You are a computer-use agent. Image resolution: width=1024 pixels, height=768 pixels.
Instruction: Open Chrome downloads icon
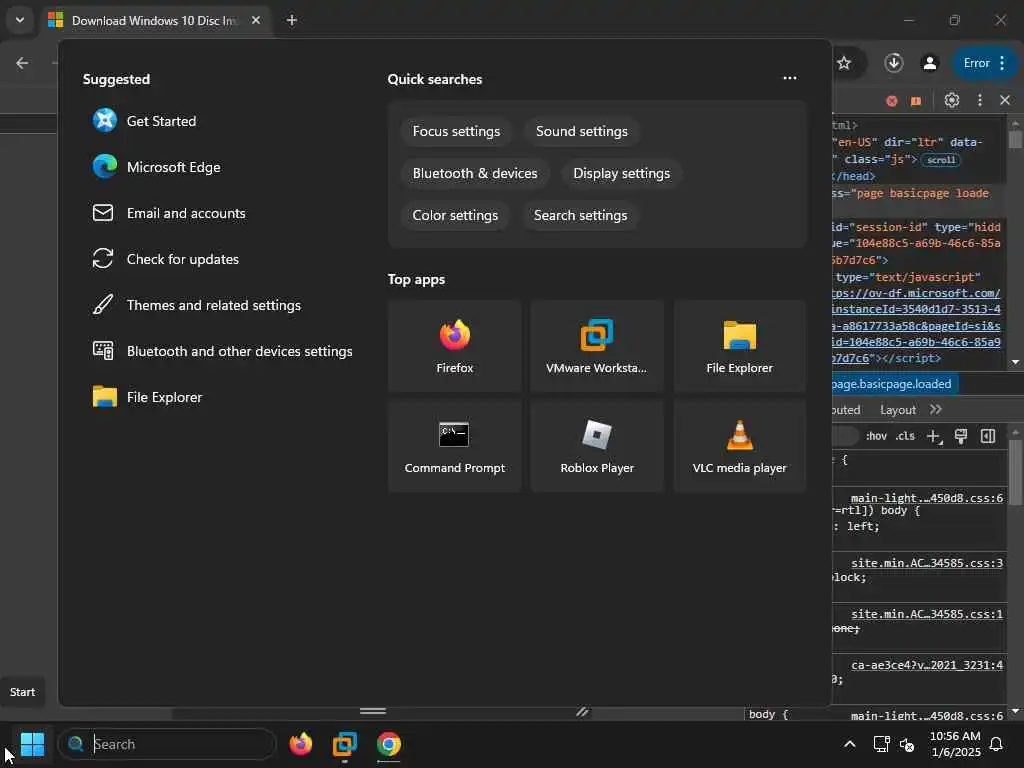point(893,63)
